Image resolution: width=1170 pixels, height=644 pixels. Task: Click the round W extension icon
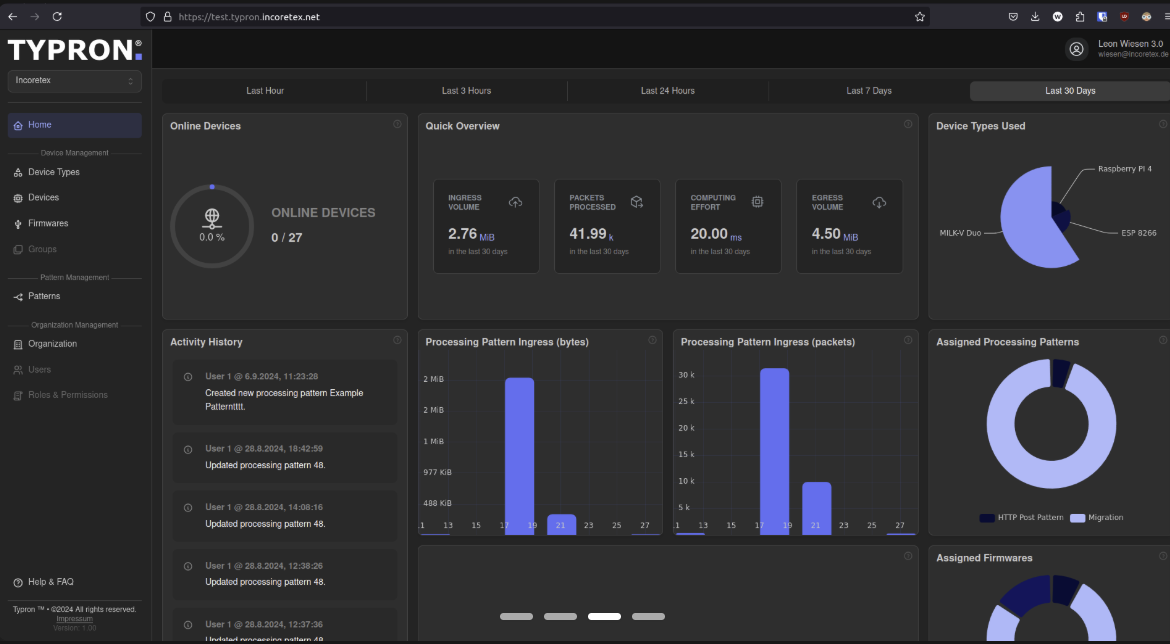click(x=1057, y=16)
